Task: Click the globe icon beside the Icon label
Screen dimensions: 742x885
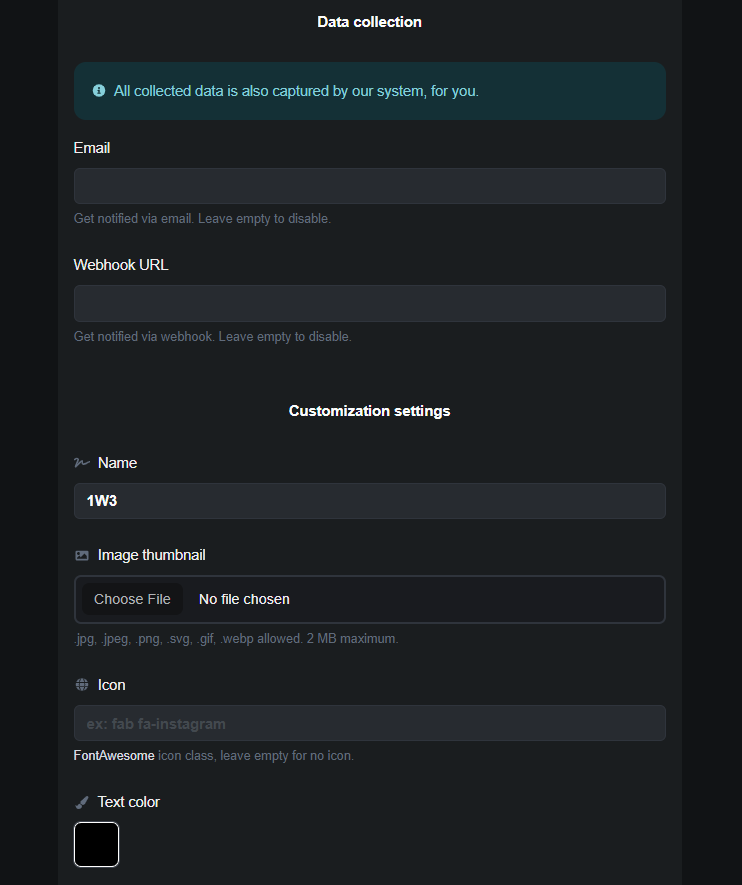Action: pos(82,685)
